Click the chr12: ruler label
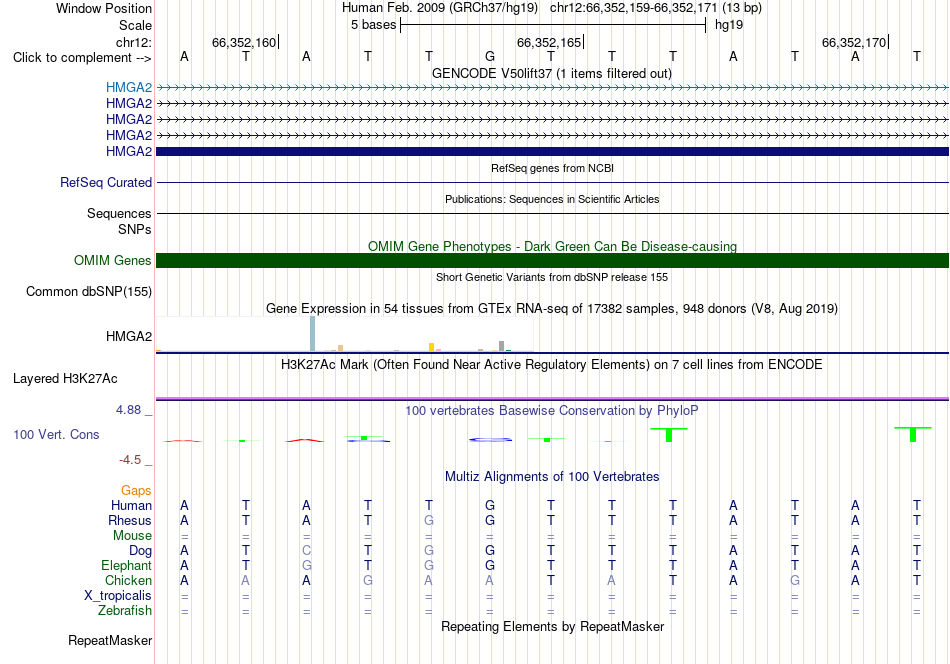950x664 pixels. tap(133, 42)
